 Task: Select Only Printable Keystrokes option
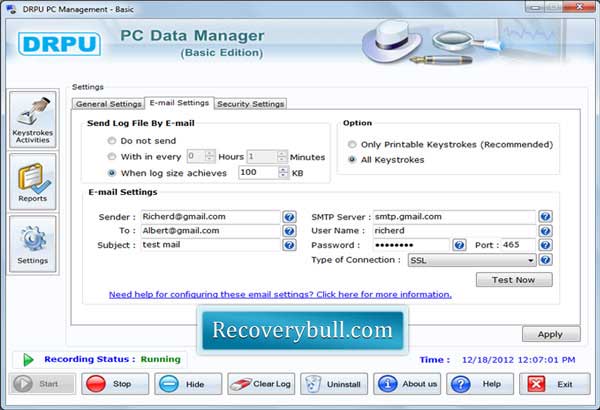coord(351,144)
